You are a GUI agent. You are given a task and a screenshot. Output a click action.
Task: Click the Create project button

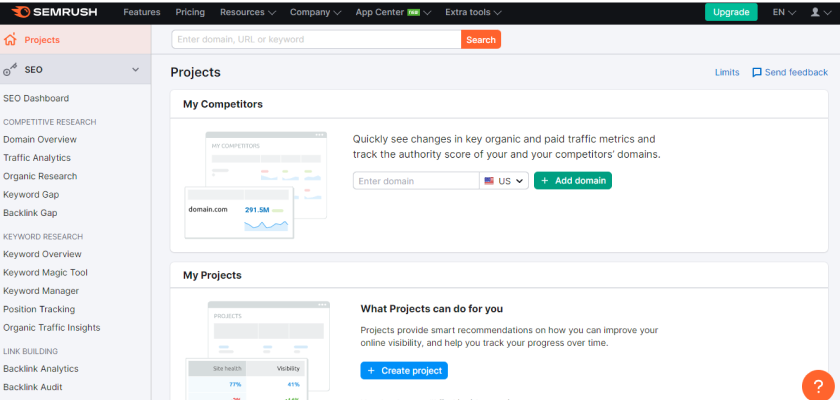coord(404,370)
